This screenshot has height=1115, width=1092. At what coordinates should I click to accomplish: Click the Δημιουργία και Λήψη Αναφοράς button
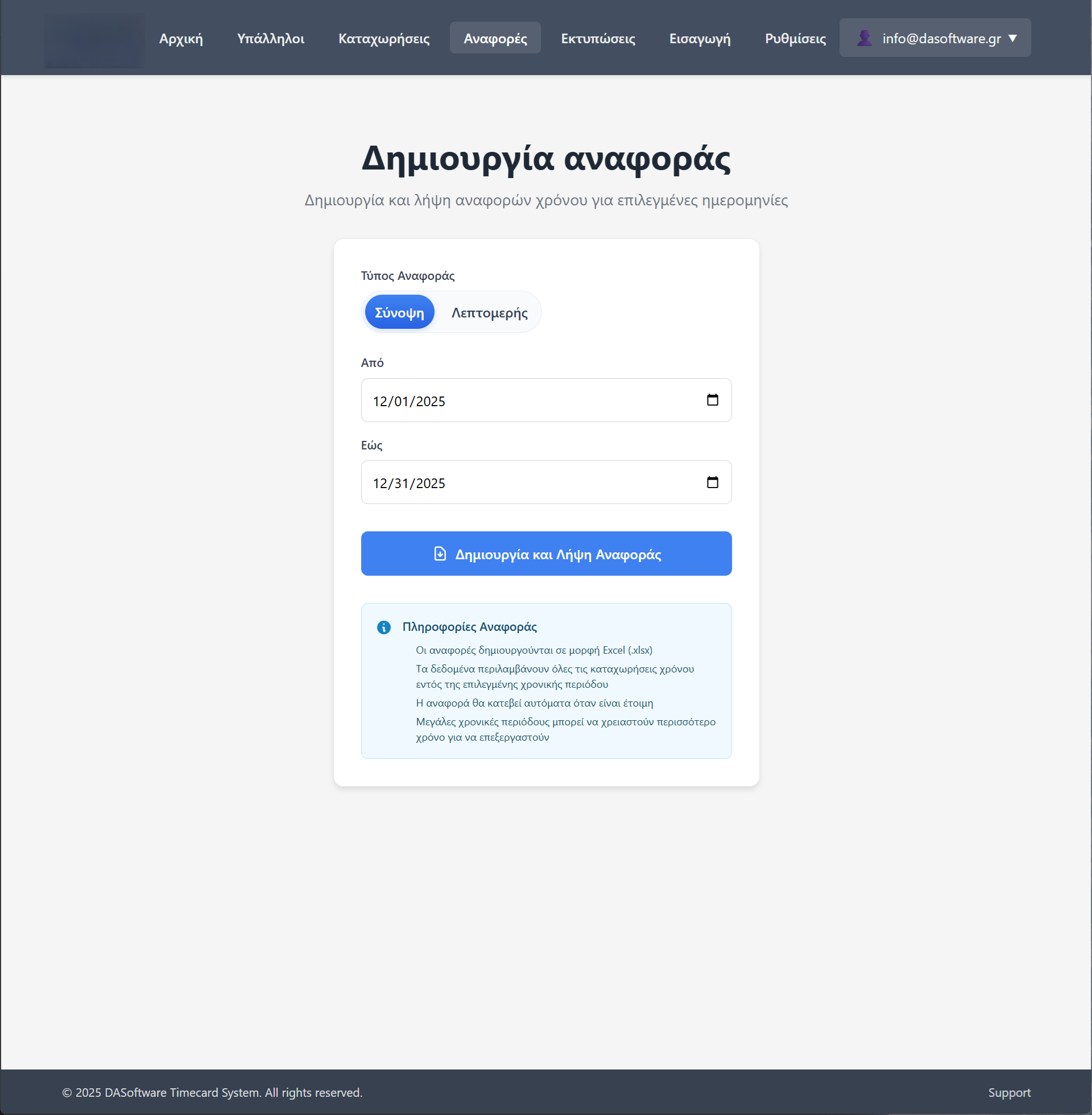[x=546, y=554]
